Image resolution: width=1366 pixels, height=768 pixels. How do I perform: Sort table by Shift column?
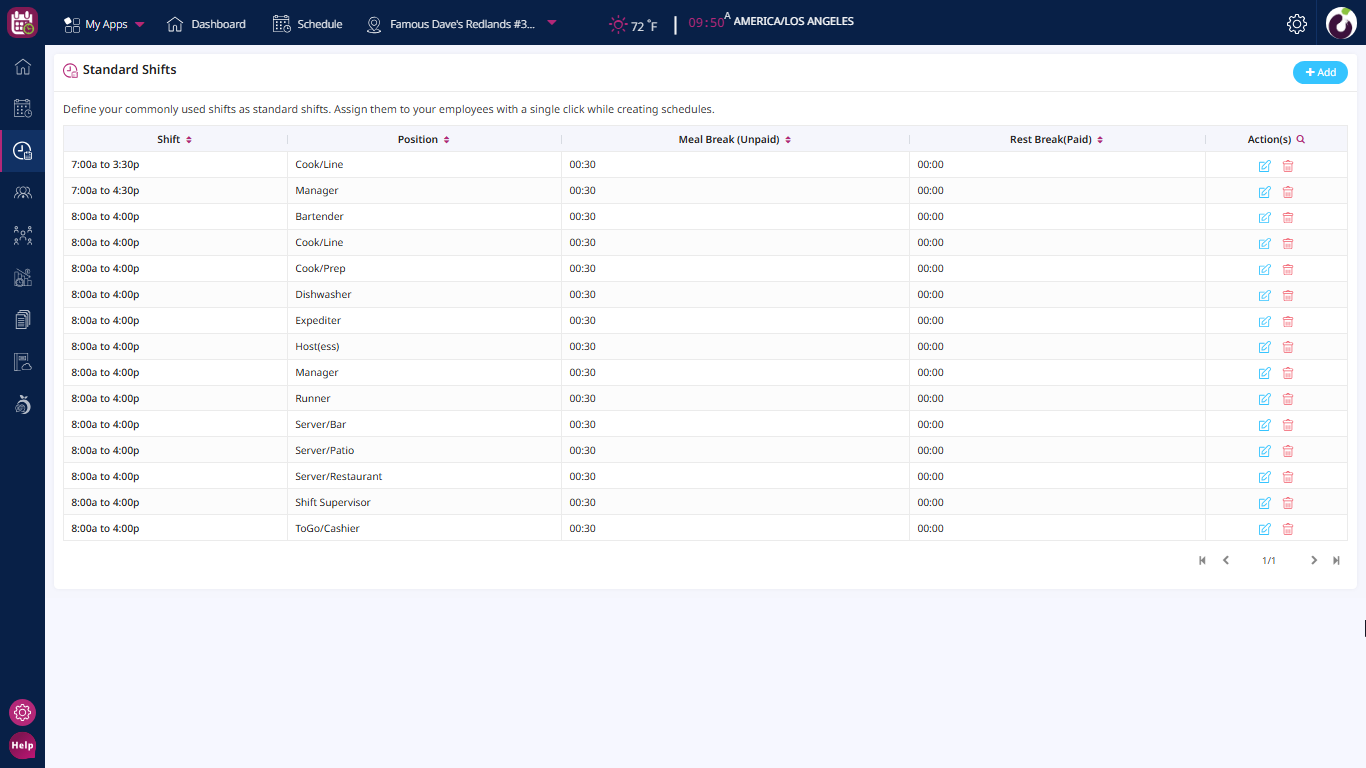(x=188, y=140)
